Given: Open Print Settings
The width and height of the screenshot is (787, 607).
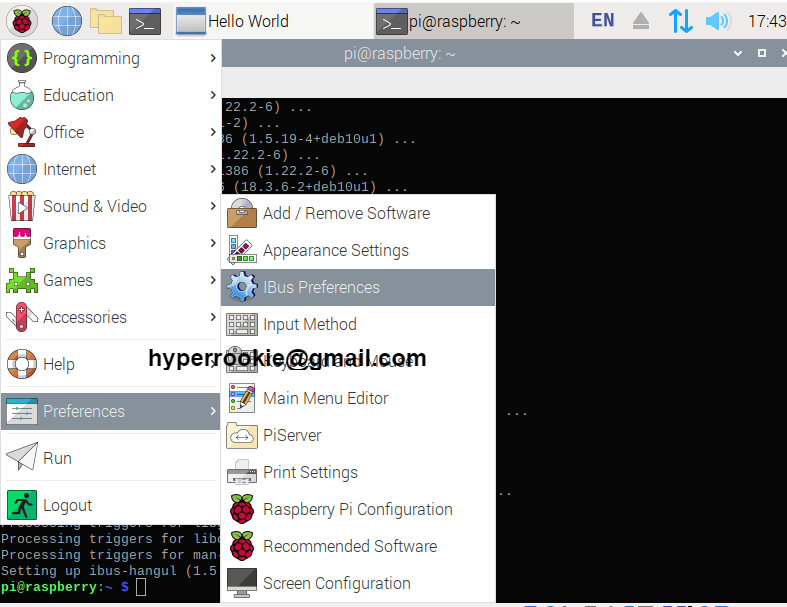Looking at the screenshot, I should (x=358, y=472).
